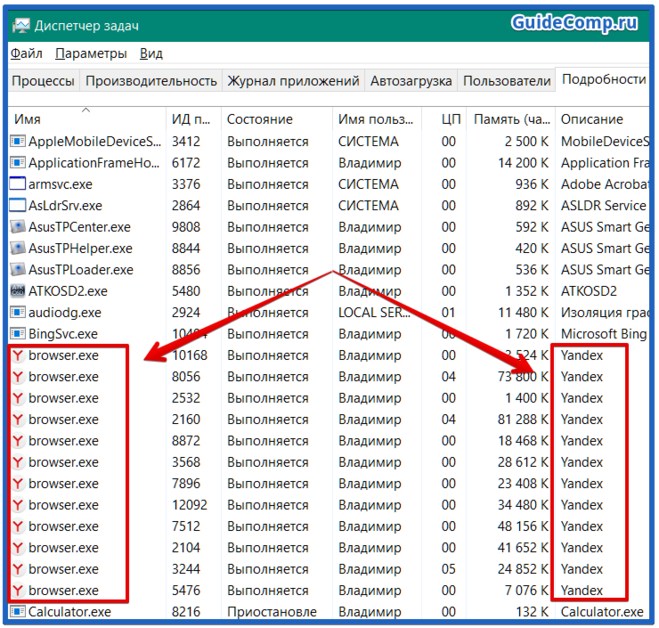Image resolution: width=659 pixels, height=628 pixels.
Task: Sort by the Состояние column header
Action: tap(260, 119)
